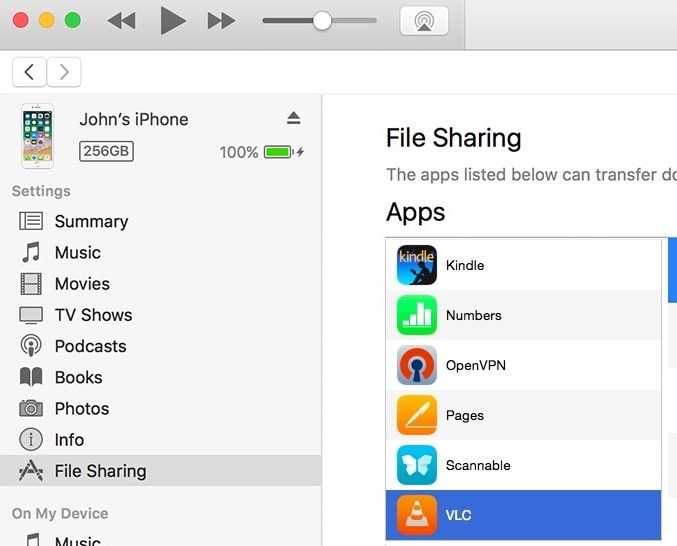Screen dimensions: 677x546
Task: Skip back with the rewind button
Action: click(121, 21)
